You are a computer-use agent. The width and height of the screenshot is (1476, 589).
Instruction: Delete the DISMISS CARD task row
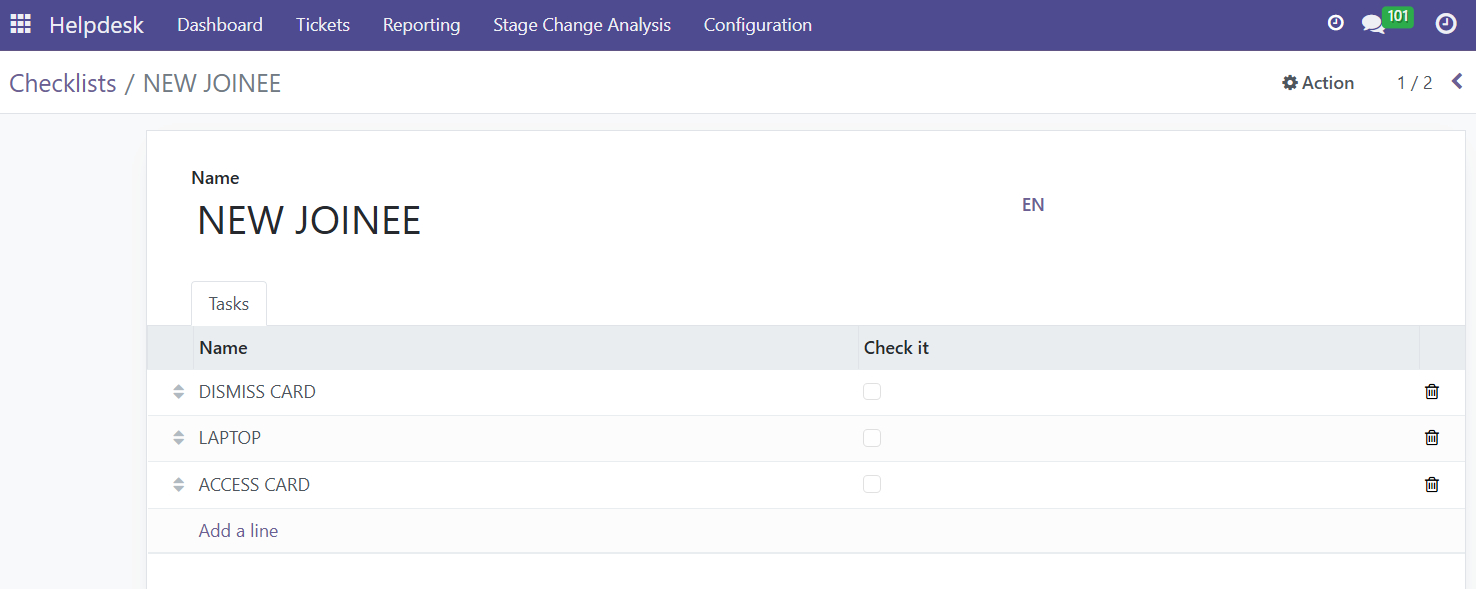(1432, 392)
